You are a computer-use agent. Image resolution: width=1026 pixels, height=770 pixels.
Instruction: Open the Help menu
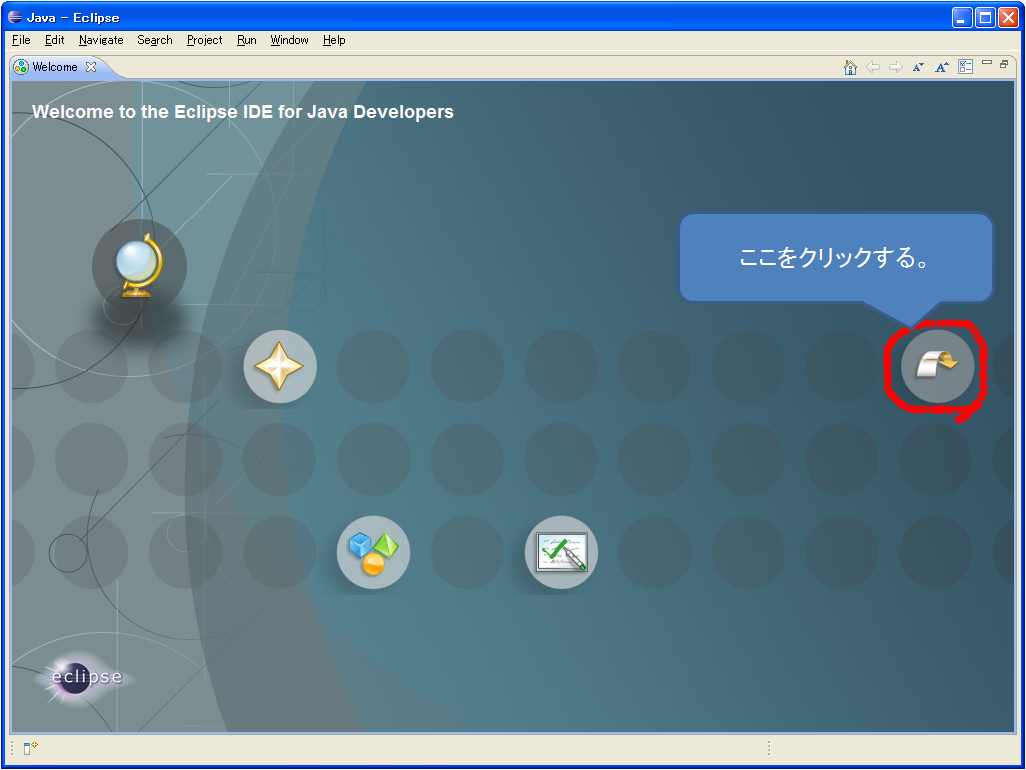334,40
